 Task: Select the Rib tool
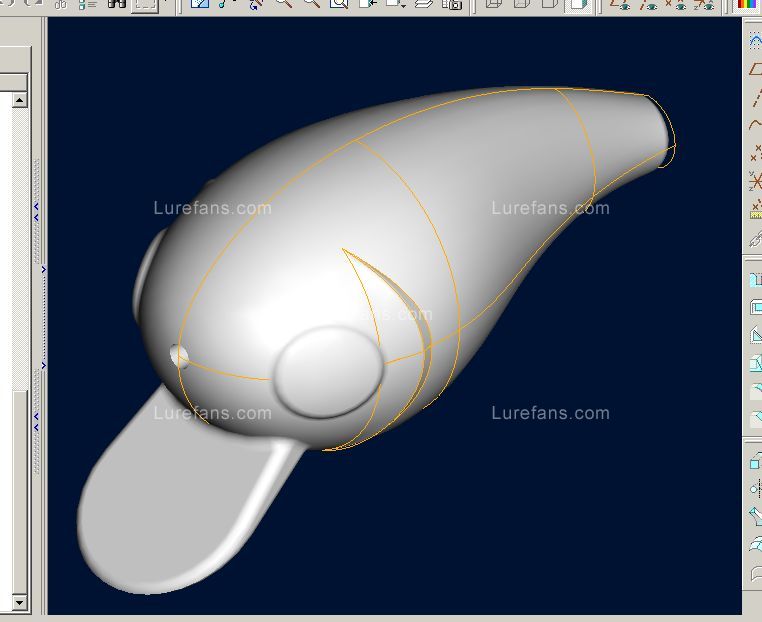click(x=756, y=335)
